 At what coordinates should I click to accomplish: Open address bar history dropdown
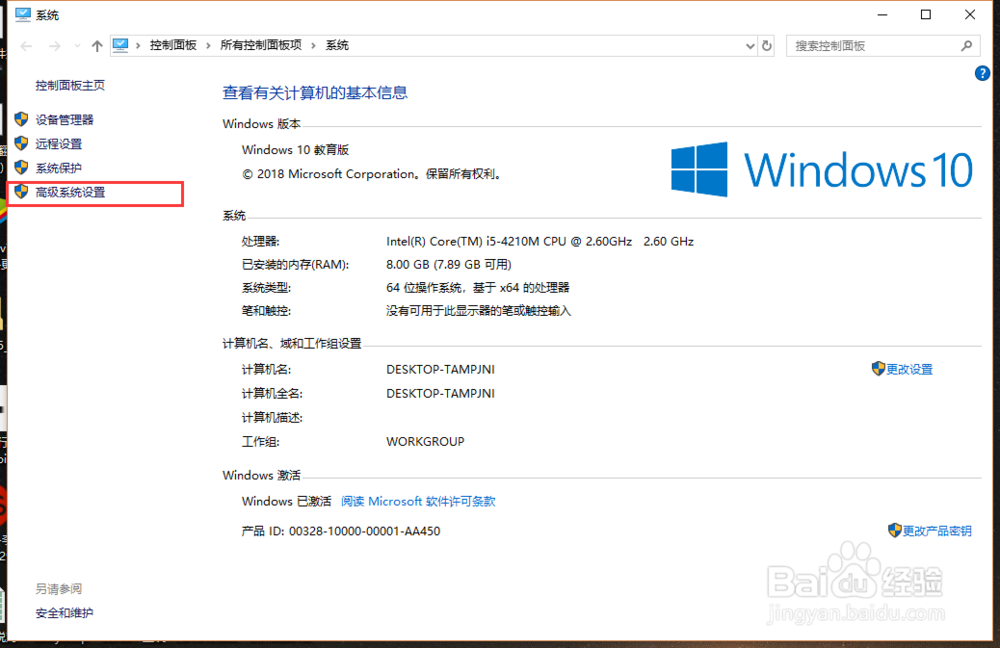750,46
